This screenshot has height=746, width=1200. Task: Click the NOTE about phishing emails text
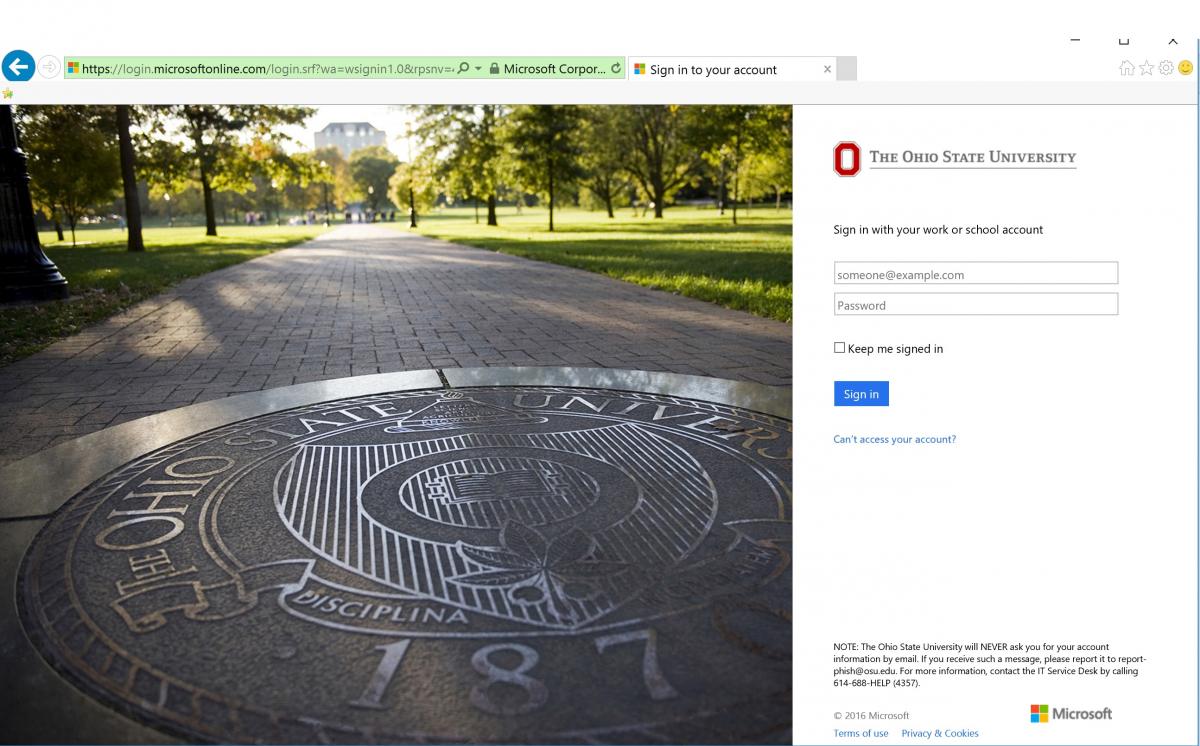pos(990,665)
